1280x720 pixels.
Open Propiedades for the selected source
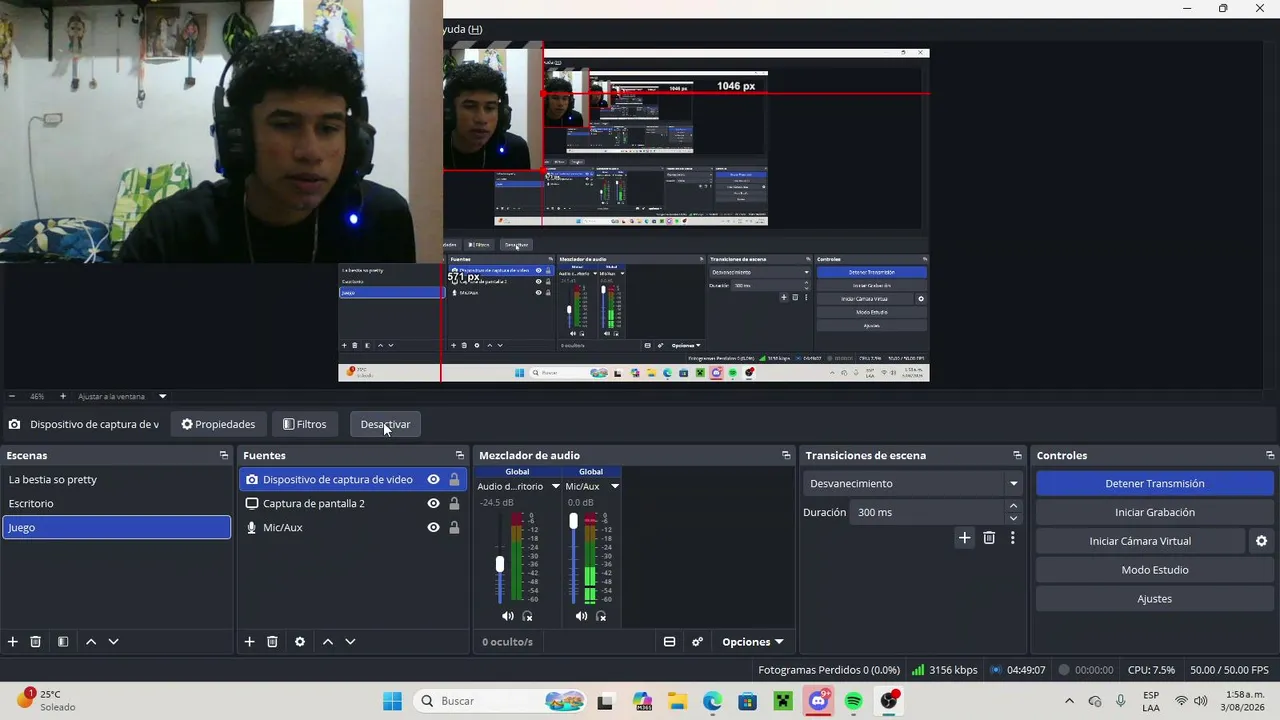(x=218, y=424)
